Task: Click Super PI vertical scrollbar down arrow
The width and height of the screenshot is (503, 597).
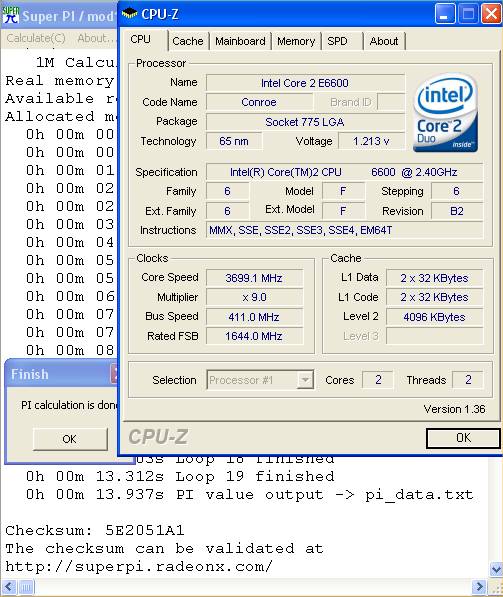Action: tap(495, 570)
